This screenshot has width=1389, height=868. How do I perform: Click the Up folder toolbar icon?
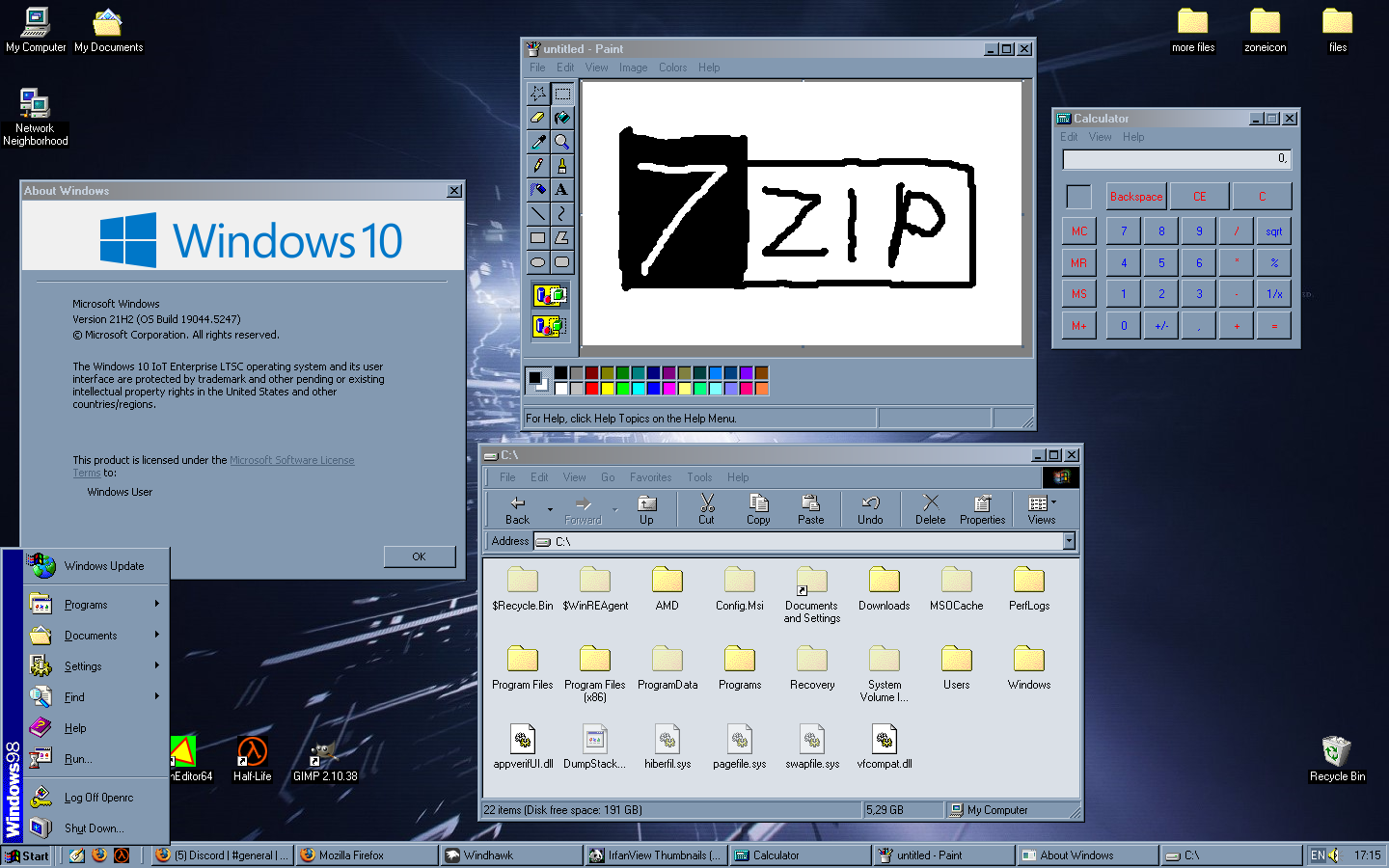click(x=646, y=509)
